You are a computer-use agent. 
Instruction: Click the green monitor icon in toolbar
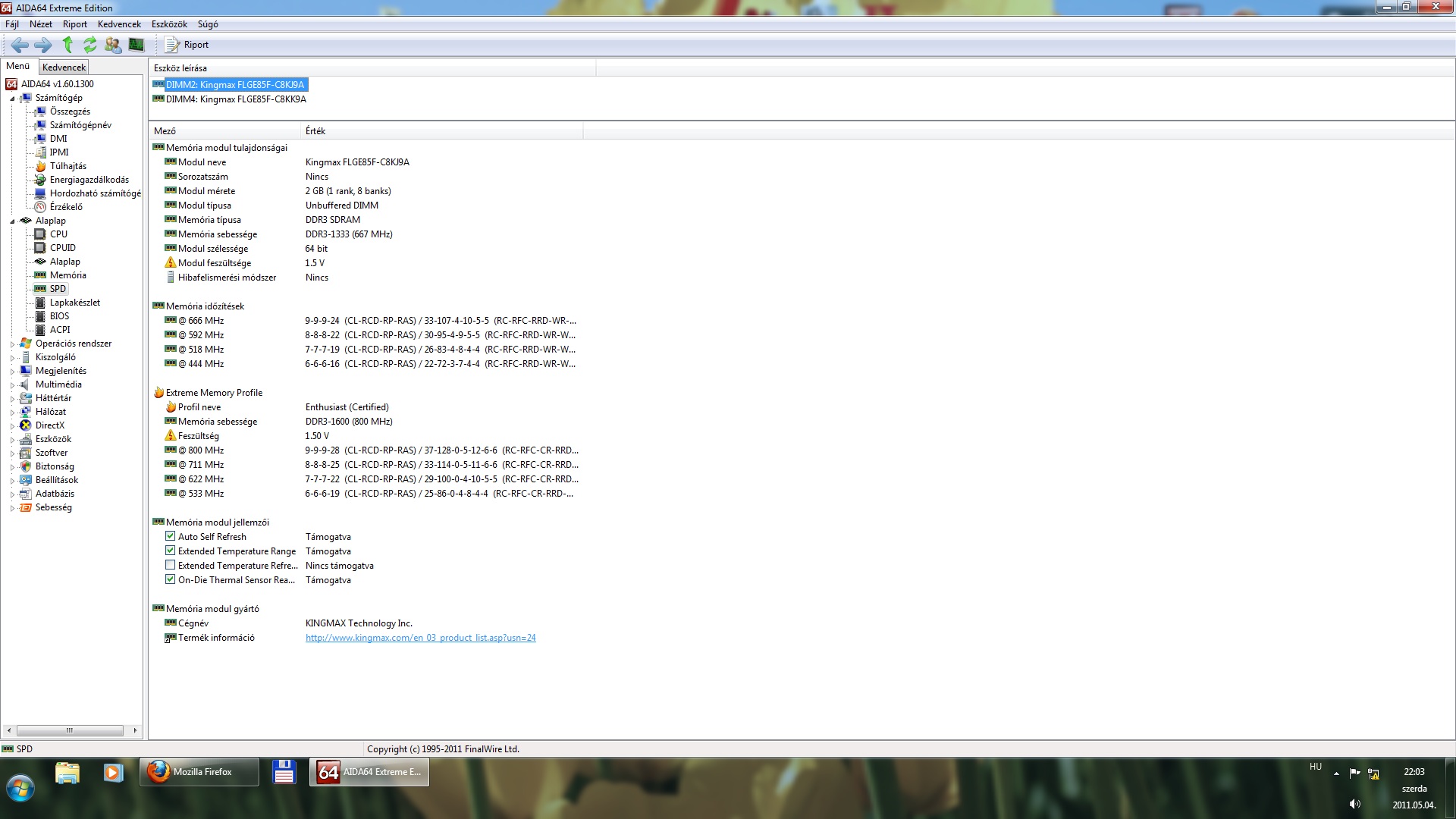136,45
